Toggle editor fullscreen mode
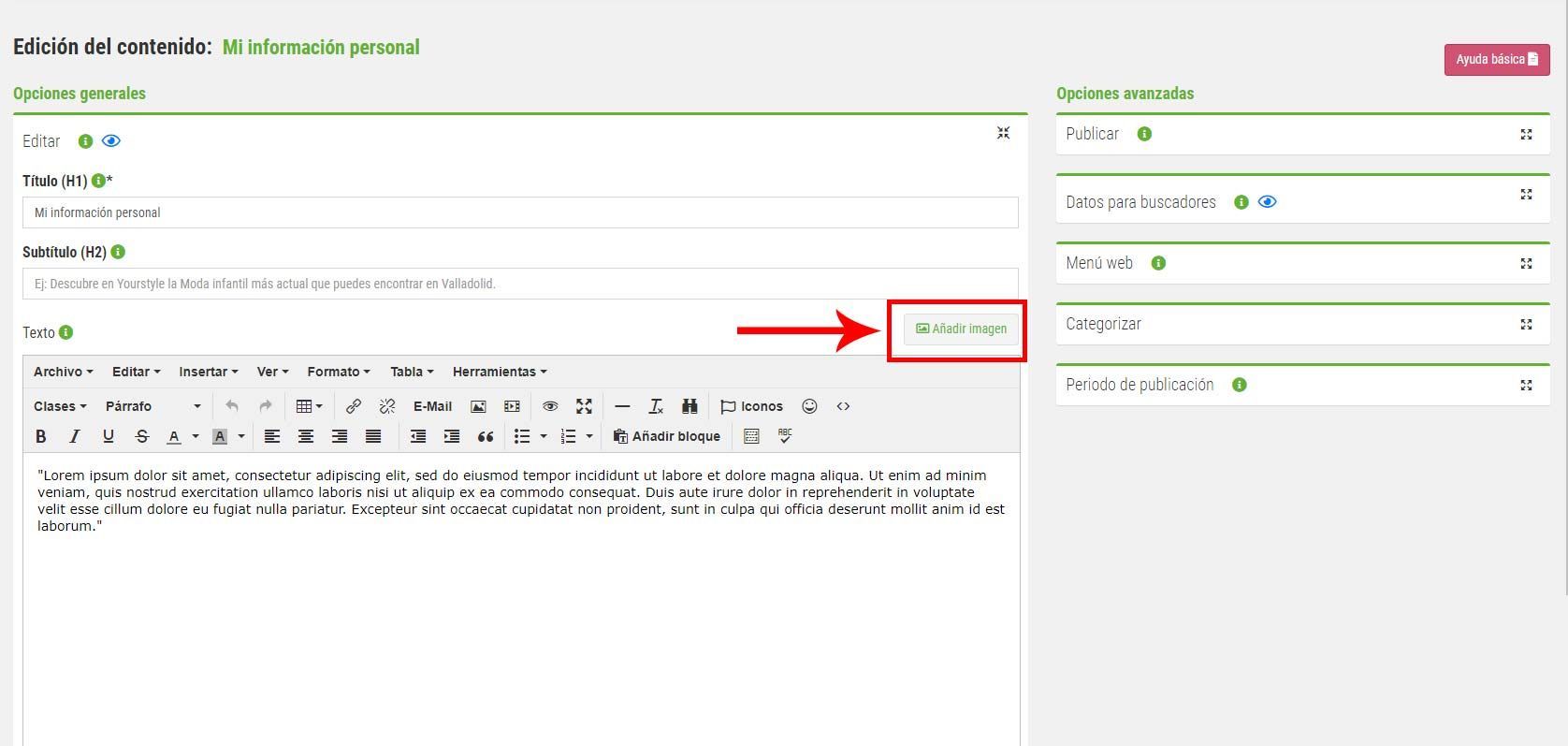The width and height of the screenshot is (1568, 746). coord(584,406)
